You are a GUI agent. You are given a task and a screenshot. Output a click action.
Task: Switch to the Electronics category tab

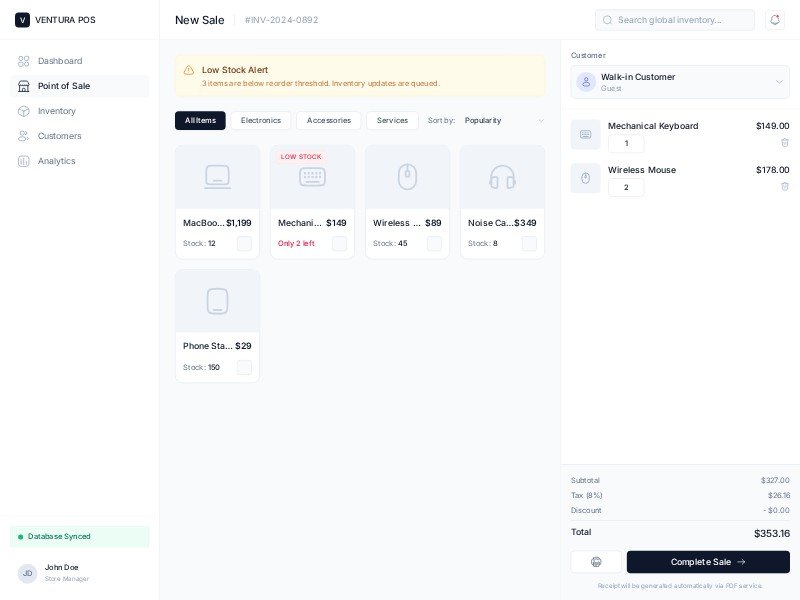pos(261,121)
